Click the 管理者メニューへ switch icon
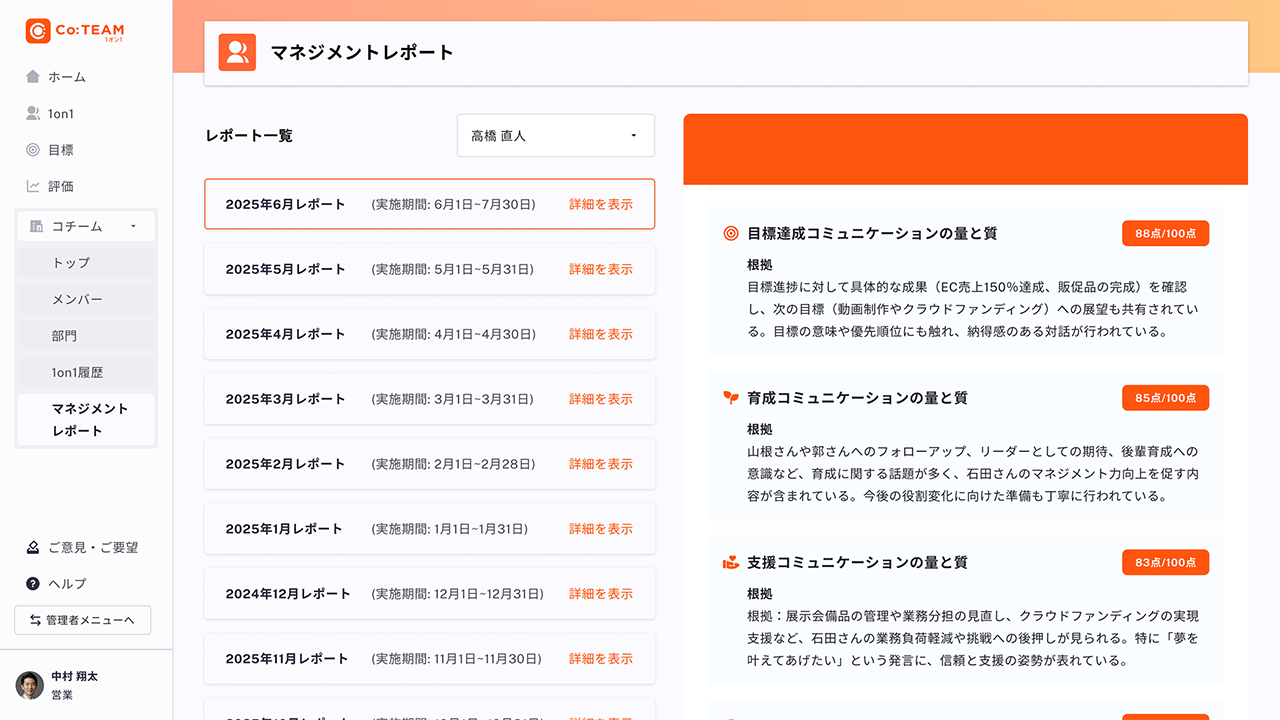 [x=33, y=620]
